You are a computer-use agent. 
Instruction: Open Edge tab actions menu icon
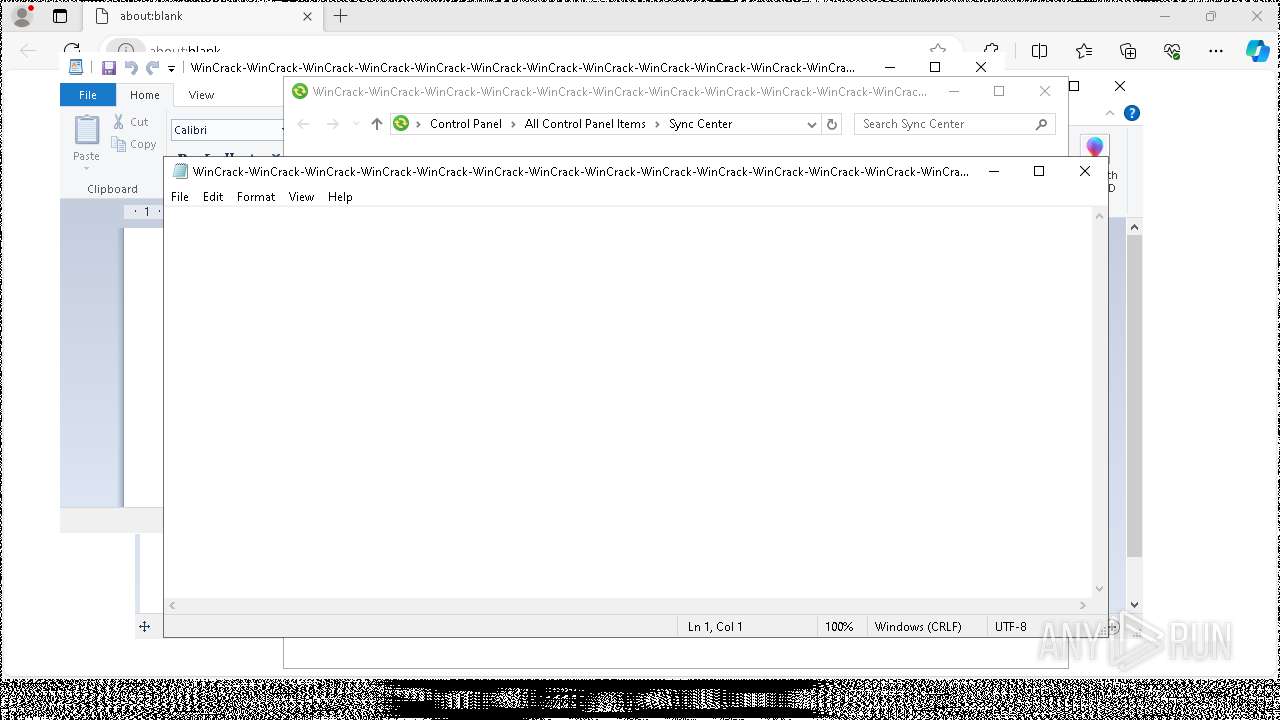point(60,16)
